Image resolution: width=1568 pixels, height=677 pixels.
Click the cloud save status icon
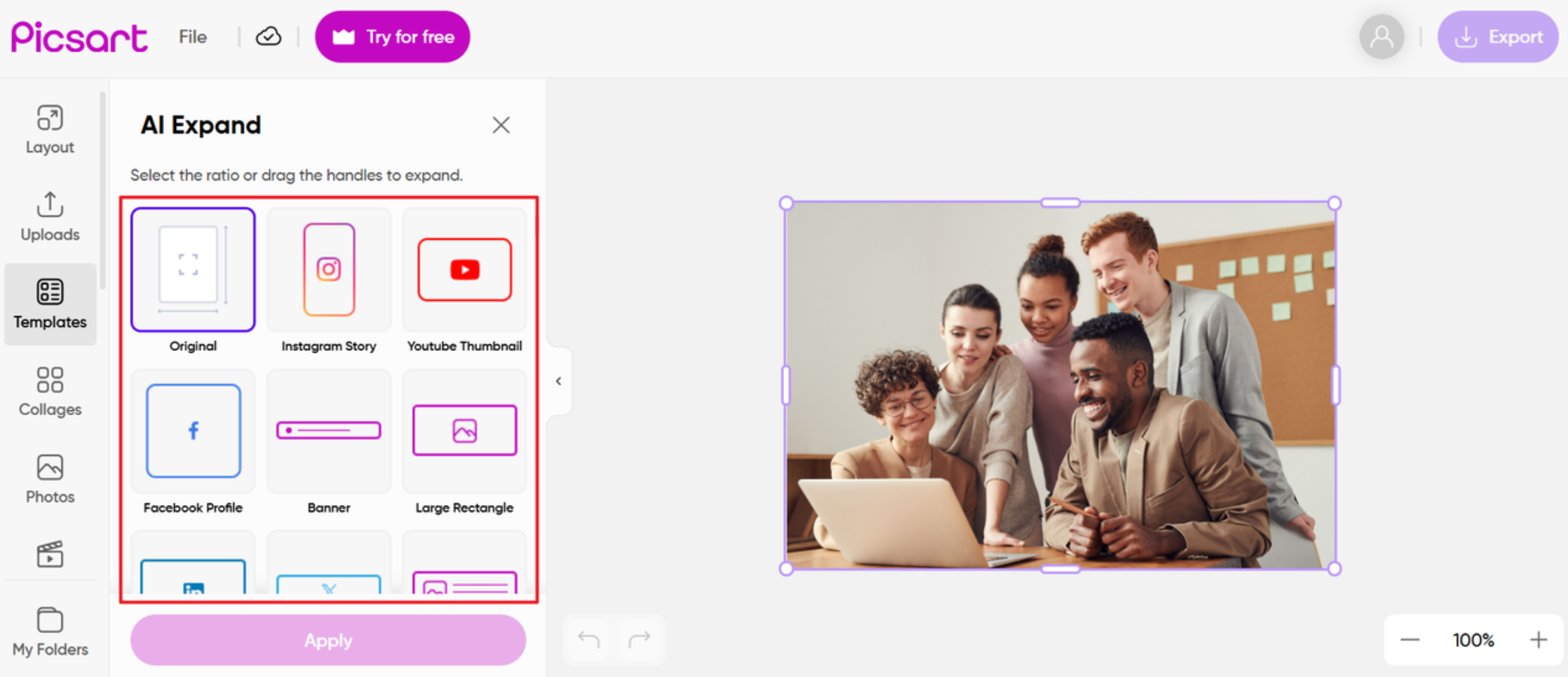pos(268,36)
